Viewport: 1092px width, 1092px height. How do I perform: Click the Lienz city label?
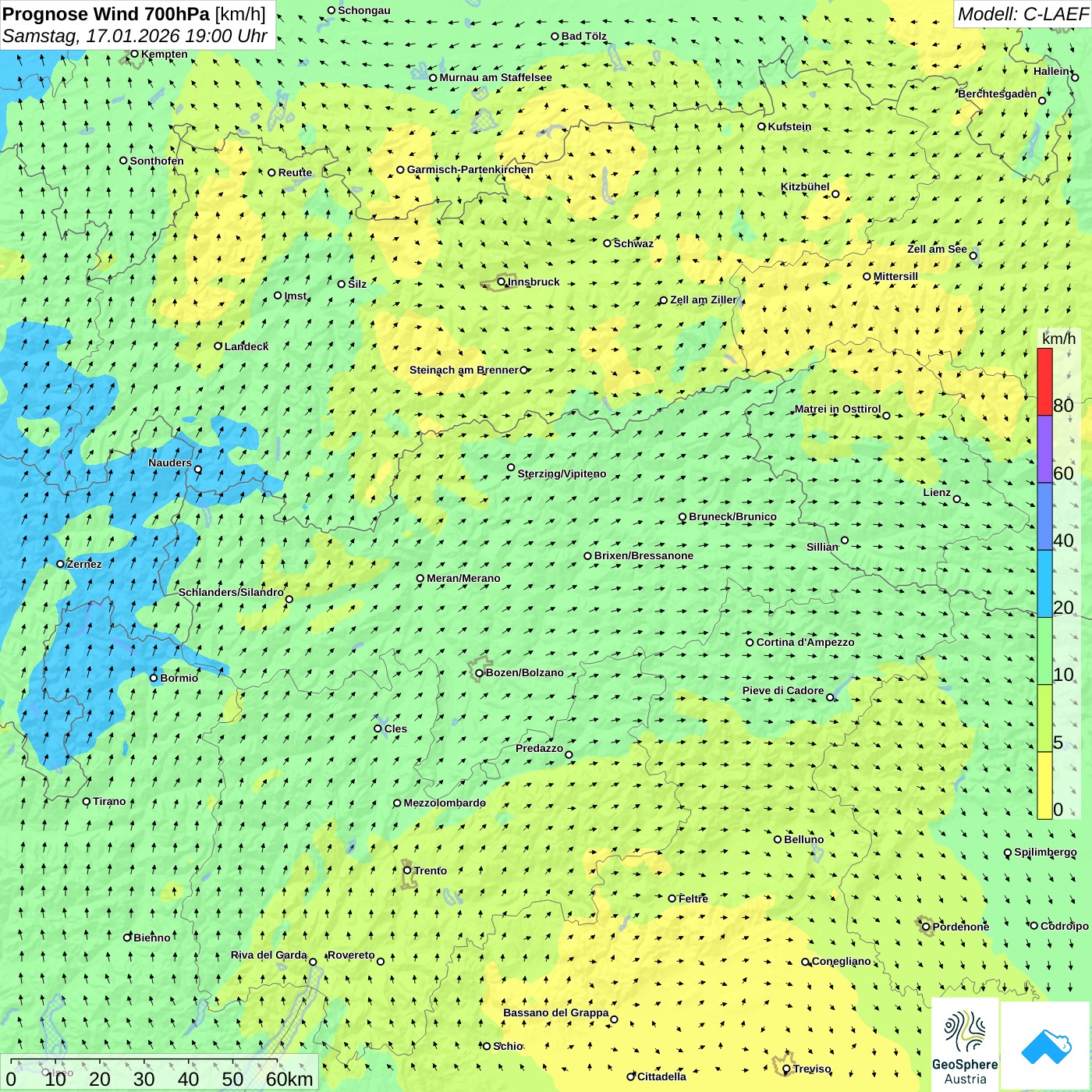(x=937, y=492)
